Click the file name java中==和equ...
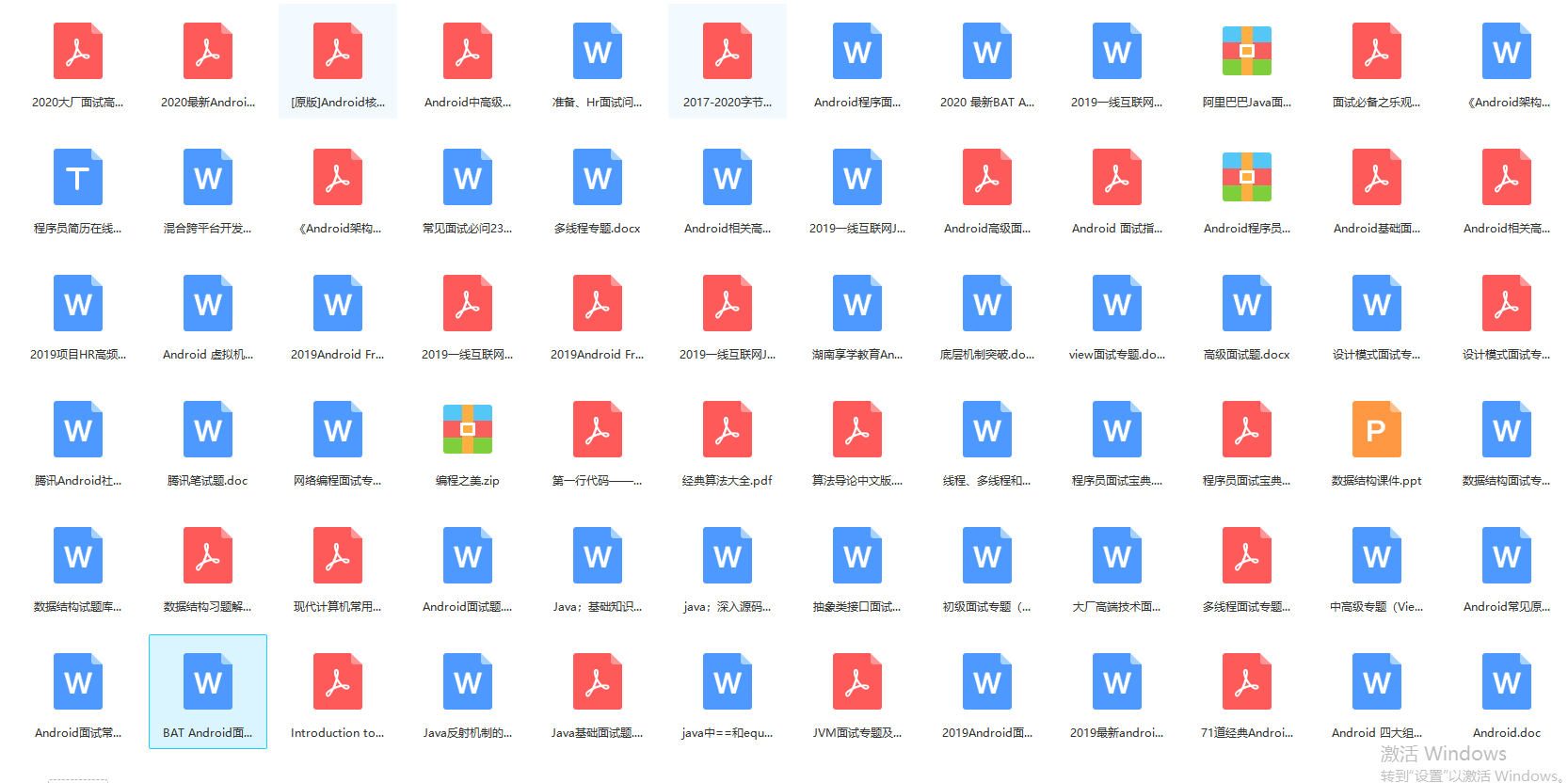Viewport: 1568px width, 783px height. (x=728, y=733)
